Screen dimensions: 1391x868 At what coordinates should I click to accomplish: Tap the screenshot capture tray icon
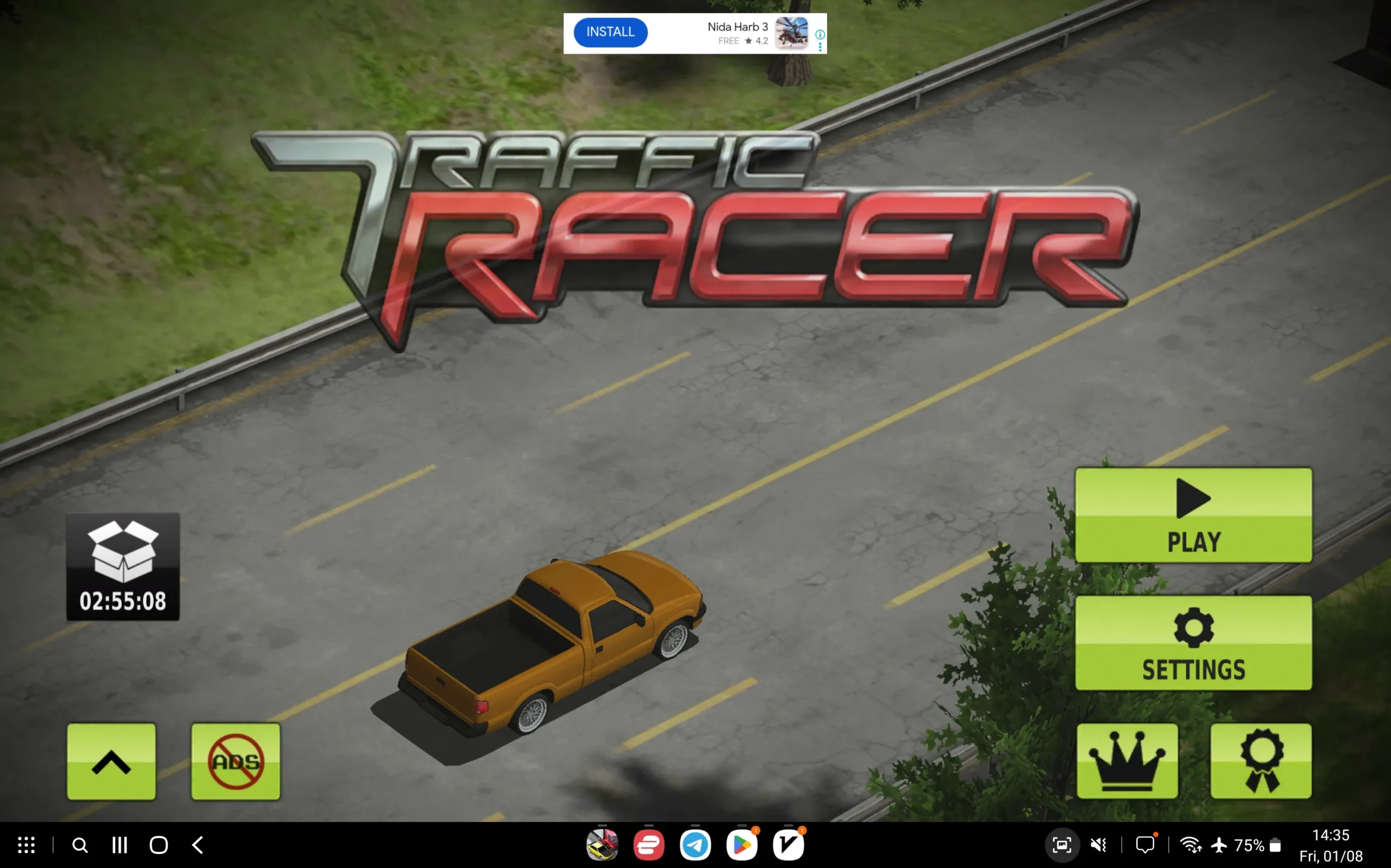1062,845
